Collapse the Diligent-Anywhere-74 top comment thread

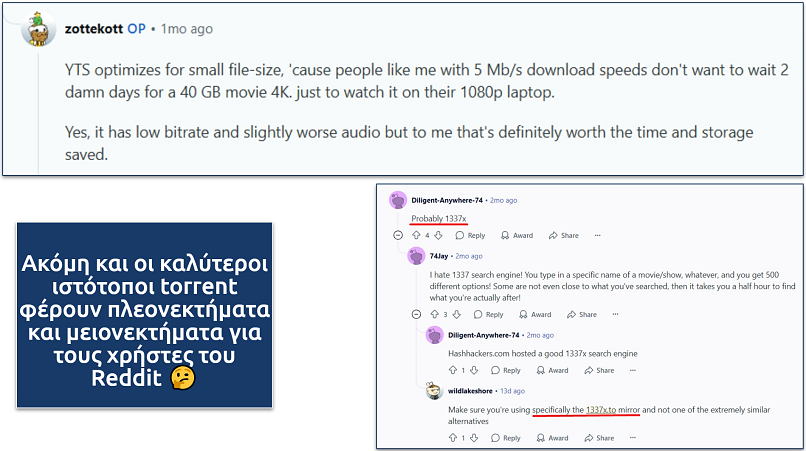(x=398, y=236)
